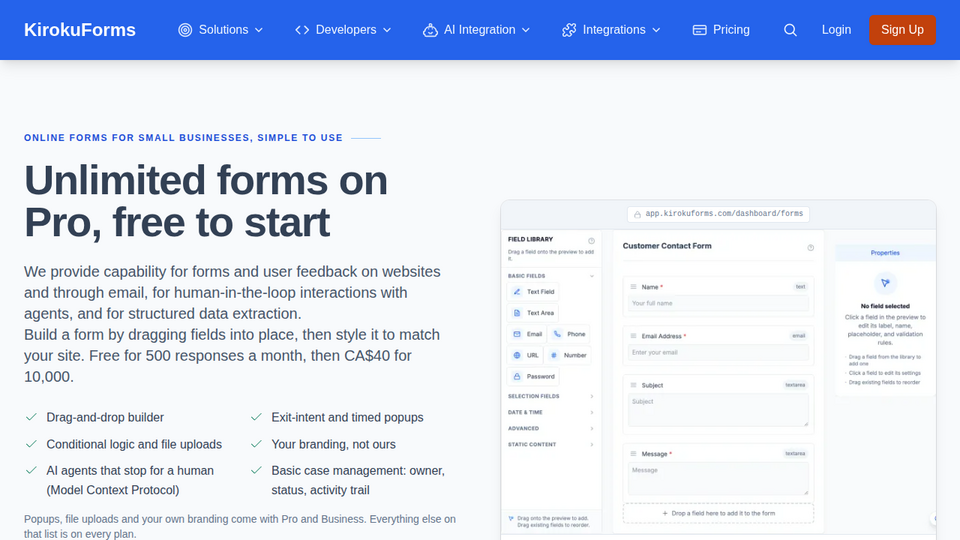Open the AI Integration menu label
Viewport: 960px width, 540px height.
479,30
